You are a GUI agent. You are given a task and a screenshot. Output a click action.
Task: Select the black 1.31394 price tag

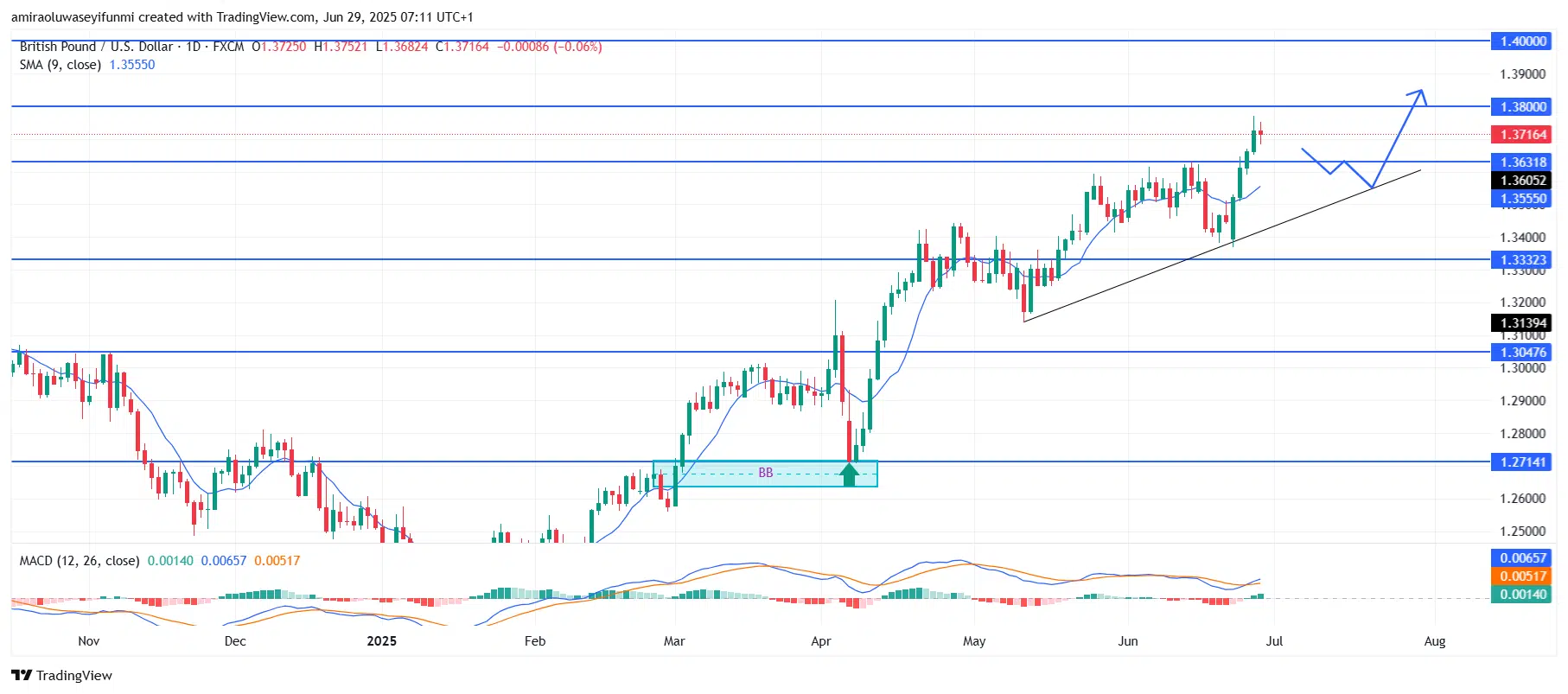point(1522,323)
